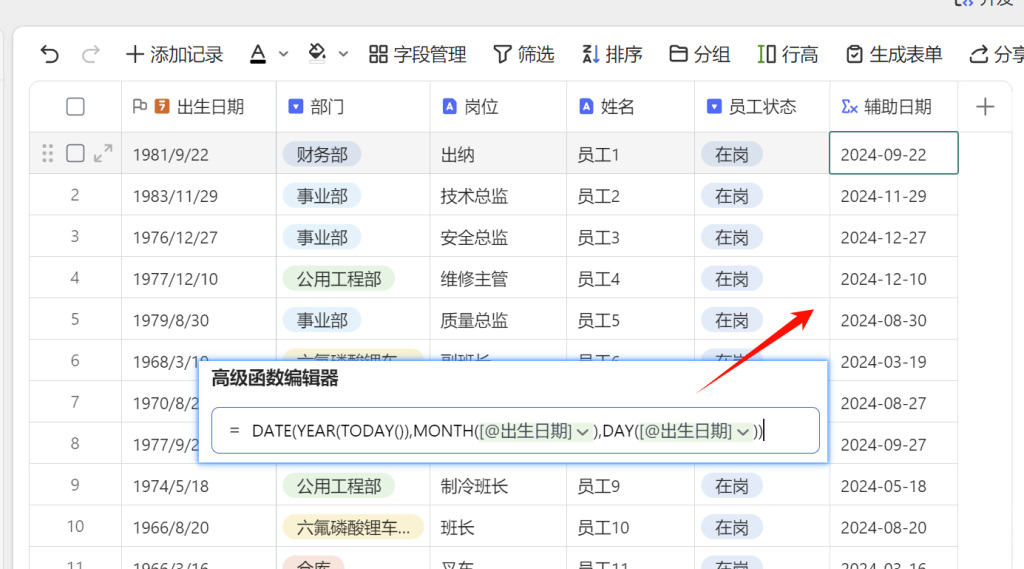This screenshot has width=1024, height=569.
Task: Tick the checkbox on the 员工1 row
Action: [76, 154]
